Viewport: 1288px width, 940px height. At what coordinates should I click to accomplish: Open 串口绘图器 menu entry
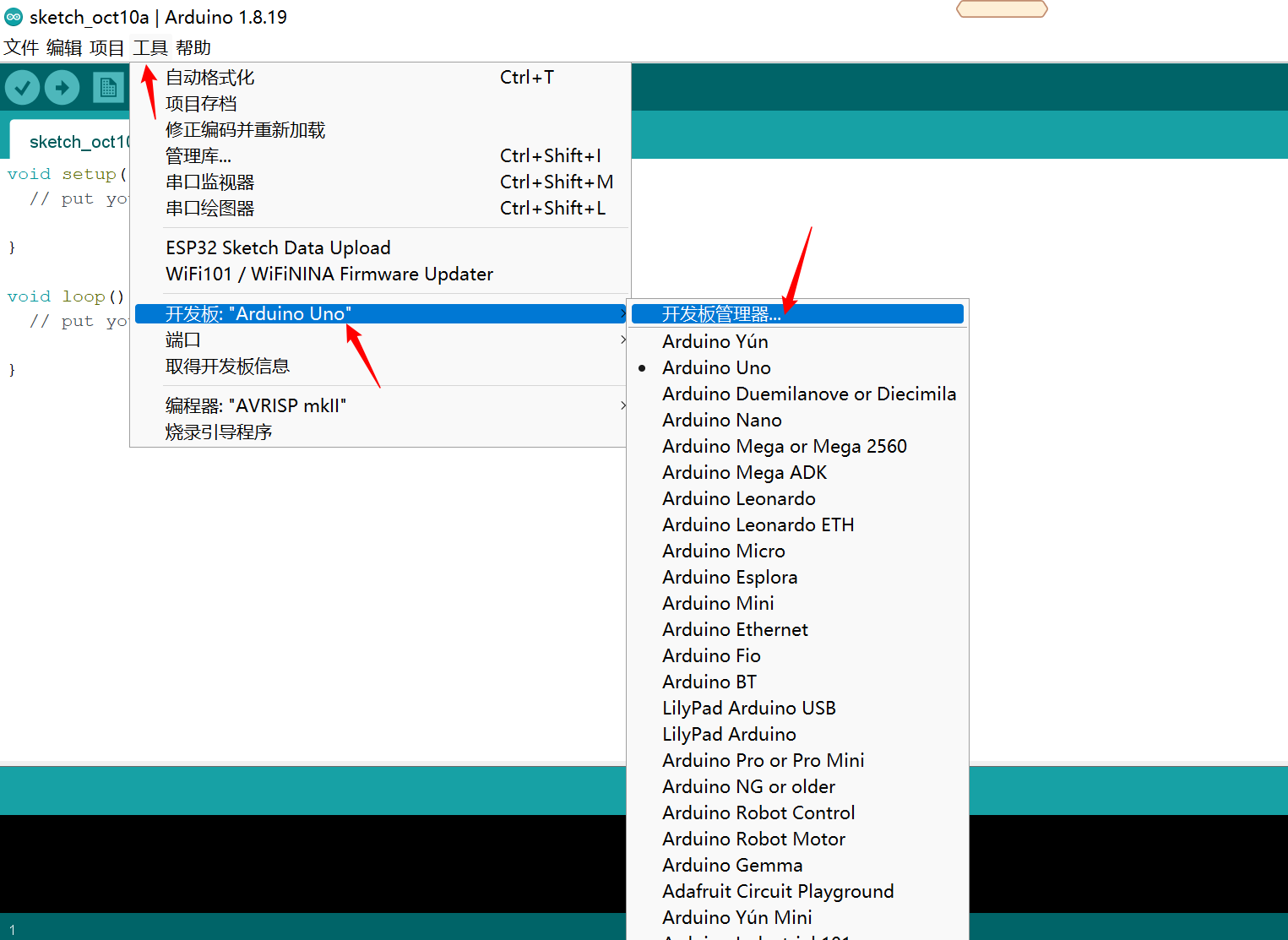tap(380, 208)
